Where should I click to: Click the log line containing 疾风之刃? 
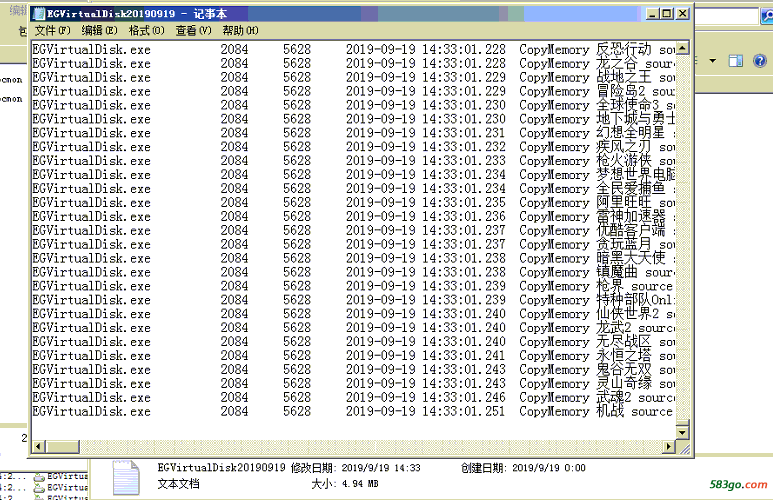pos(353,147)
